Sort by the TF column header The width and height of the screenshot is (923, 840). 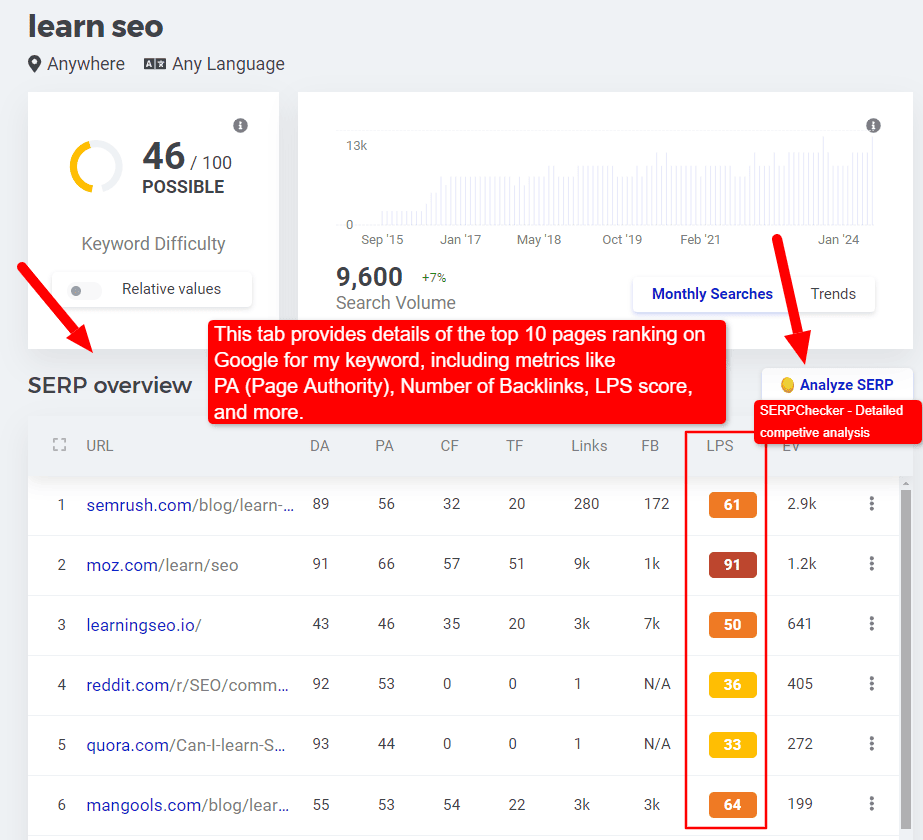click(x=514, y=446)
